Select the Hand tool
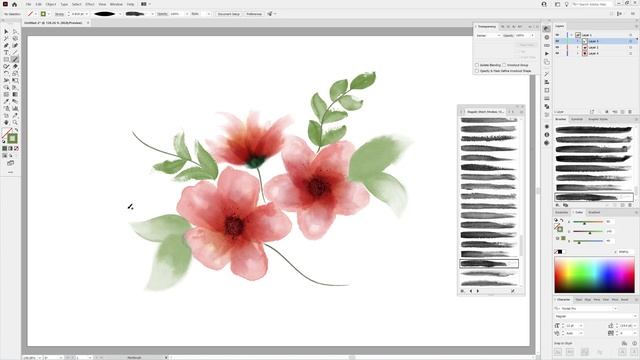Viewport: 640px width, 360px height. [x=6, y=122]
